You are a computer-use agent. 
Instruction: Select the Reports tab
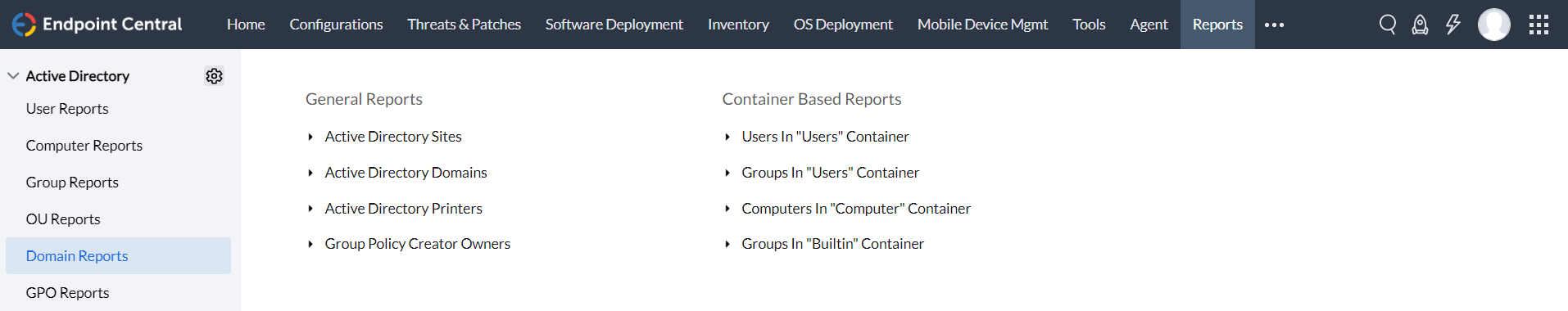click(x=1217, y=25)
